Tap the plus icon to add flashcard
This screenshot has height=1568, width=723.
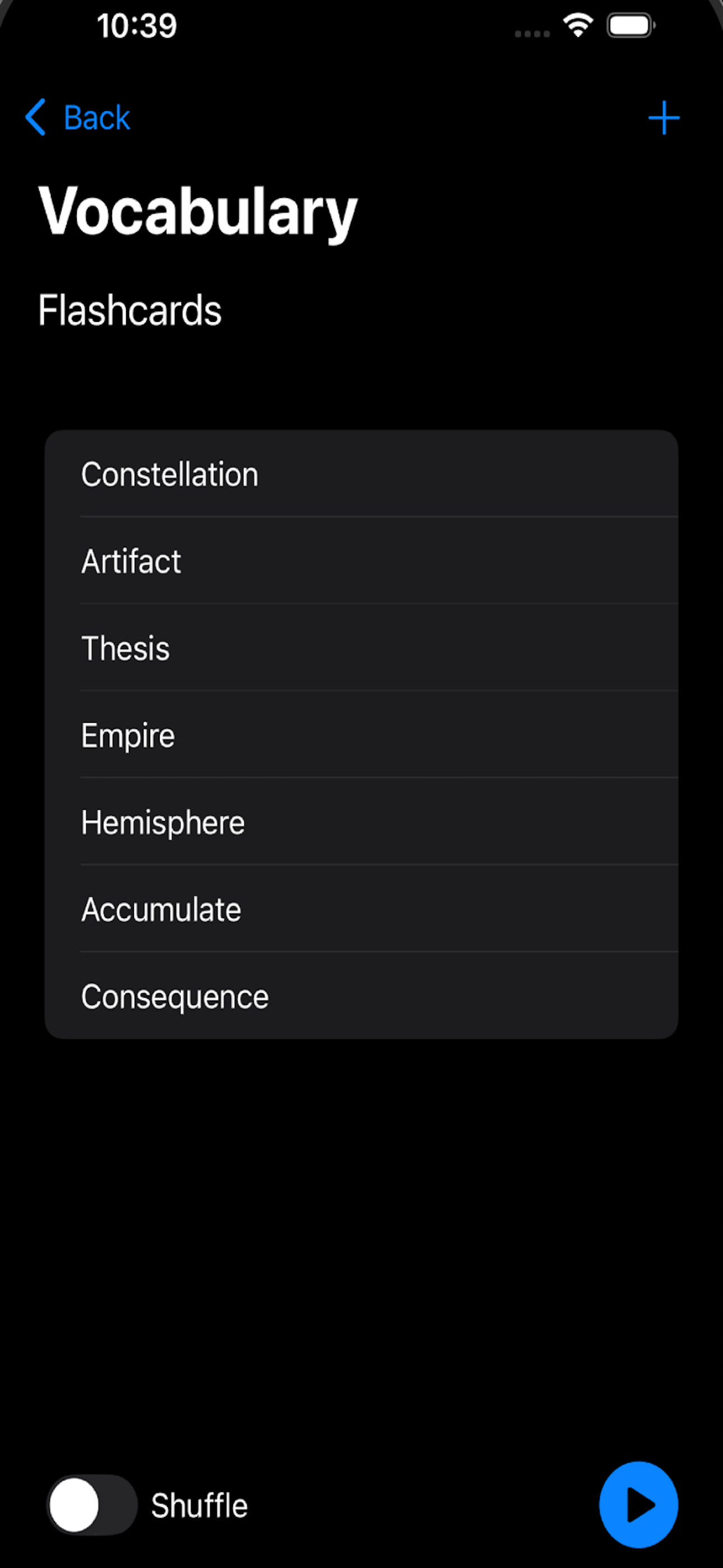point(664,117)
